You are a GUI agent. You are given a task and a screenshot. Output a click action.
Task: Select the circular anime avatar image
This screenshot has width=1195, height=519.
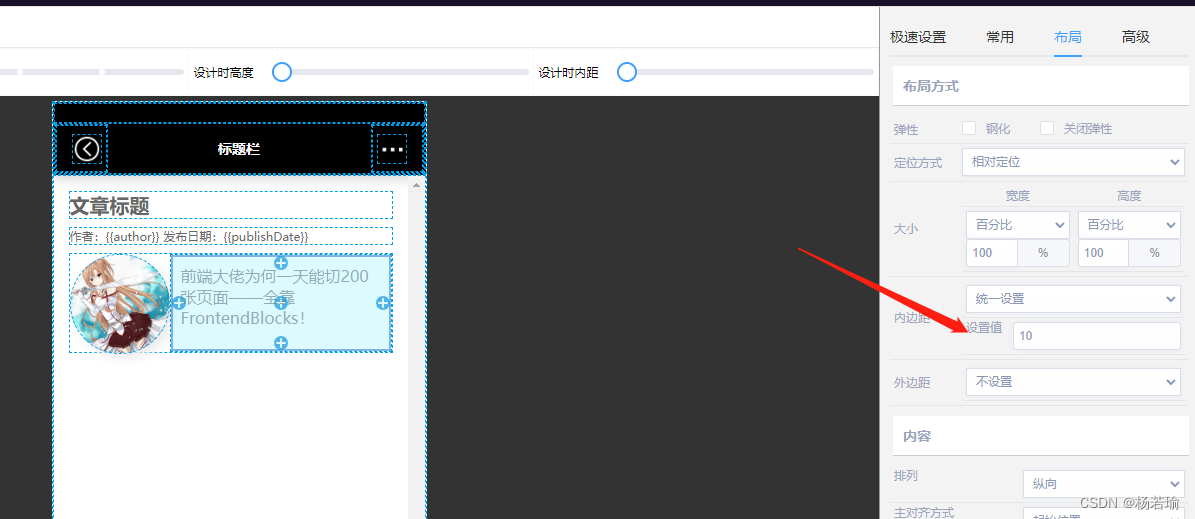pos(120,303)
